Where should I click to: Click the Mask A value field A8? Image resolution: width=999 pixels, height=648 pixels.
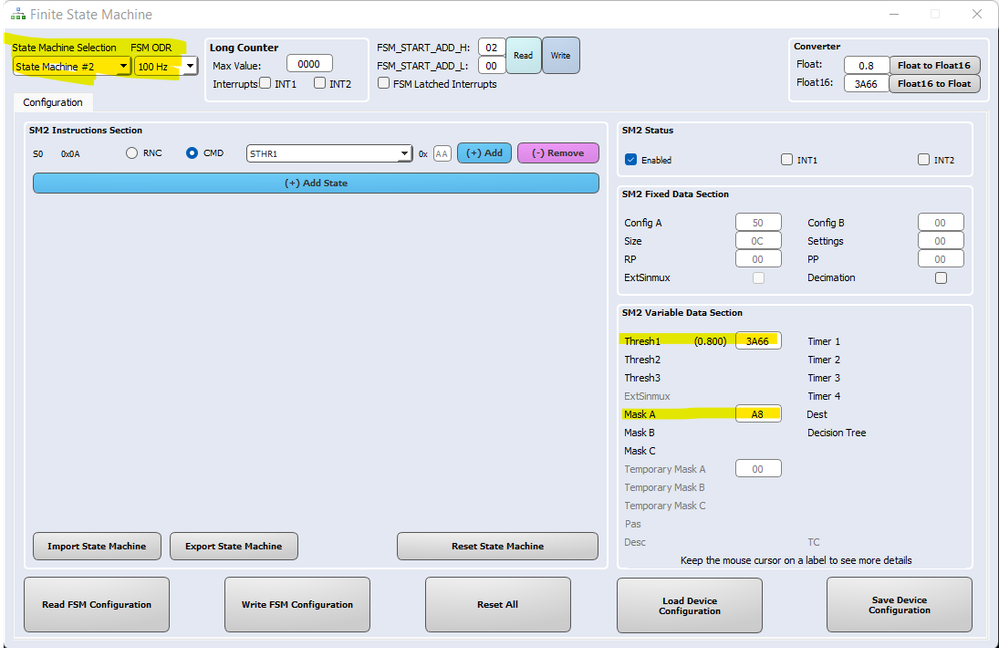(x=758, y=414)
